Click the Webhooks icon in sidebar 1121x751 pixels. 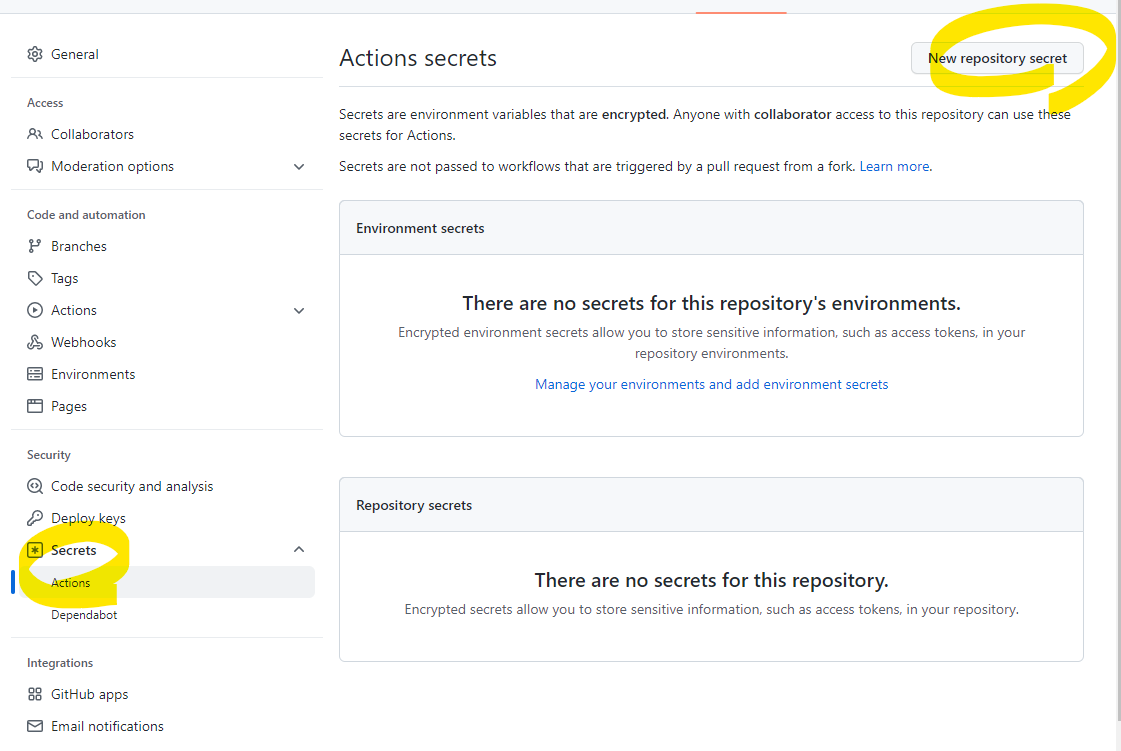point(34,342)
